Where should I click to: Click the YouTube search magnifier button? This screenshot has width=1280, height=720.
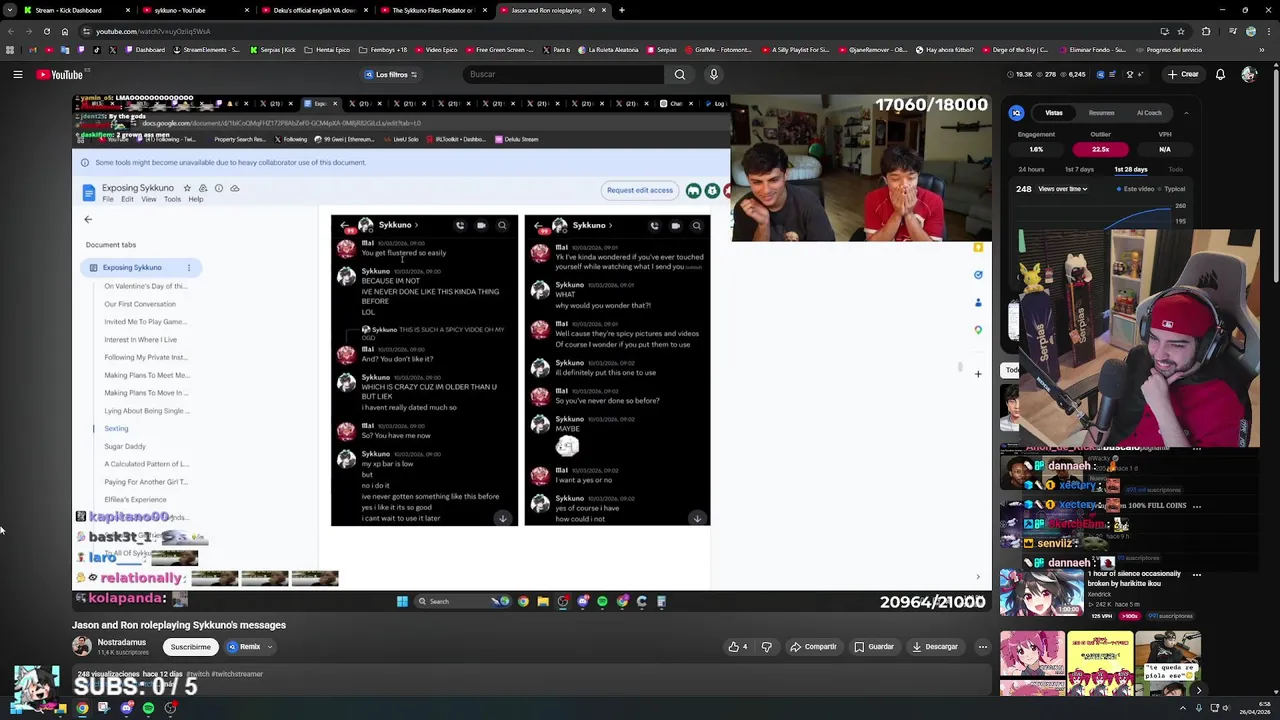pos(680,74)
